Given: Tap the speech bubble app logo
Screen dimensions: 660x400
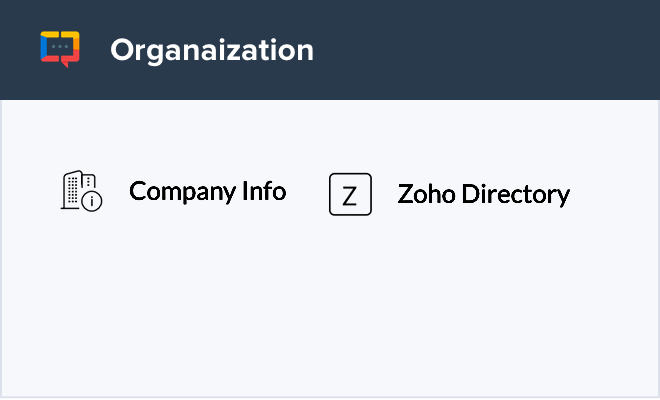Looking at the screenshot, I should click(60, 49).
